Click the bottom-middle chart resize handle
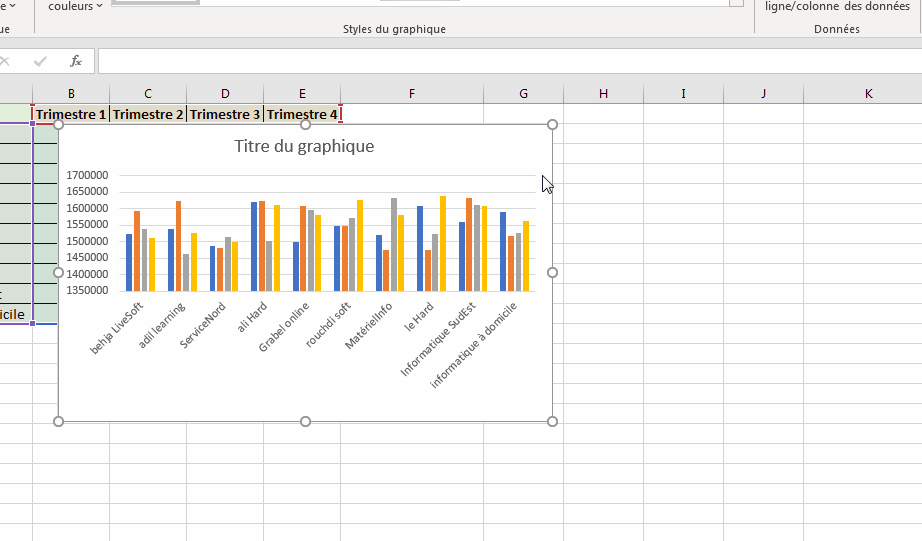The height and width of the screenshot is (541, 922). (x=305, y=422)
